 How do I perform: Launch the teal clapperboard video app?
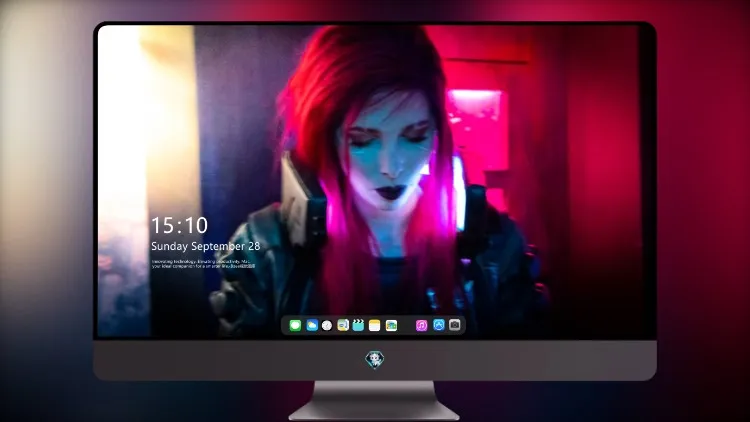point(358,325)
